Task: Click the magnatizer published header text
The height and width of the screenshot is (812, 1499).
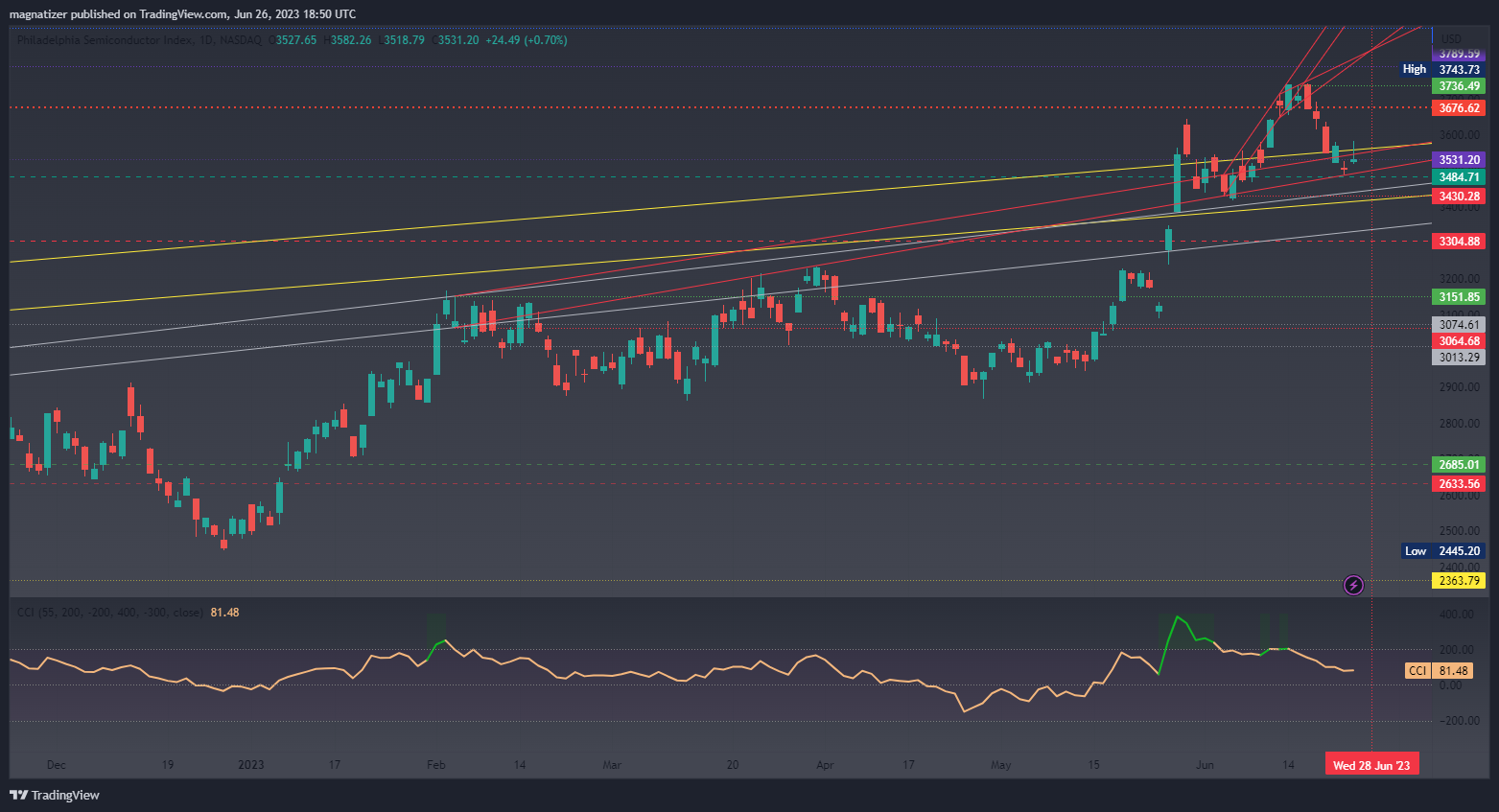Action: click(x=182, y=13)
